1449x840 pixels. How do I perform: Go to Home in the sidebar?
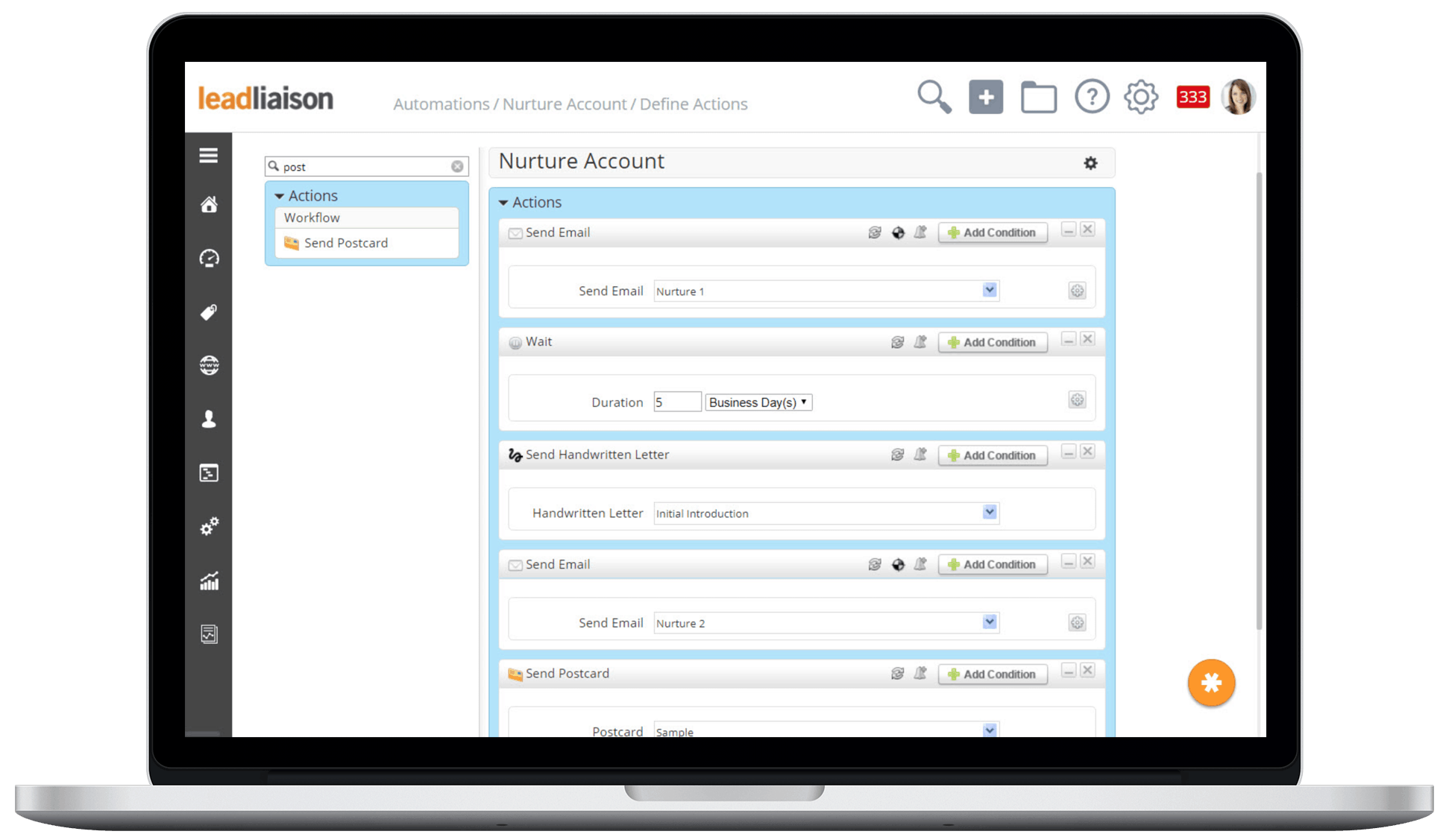click(209, 204)
